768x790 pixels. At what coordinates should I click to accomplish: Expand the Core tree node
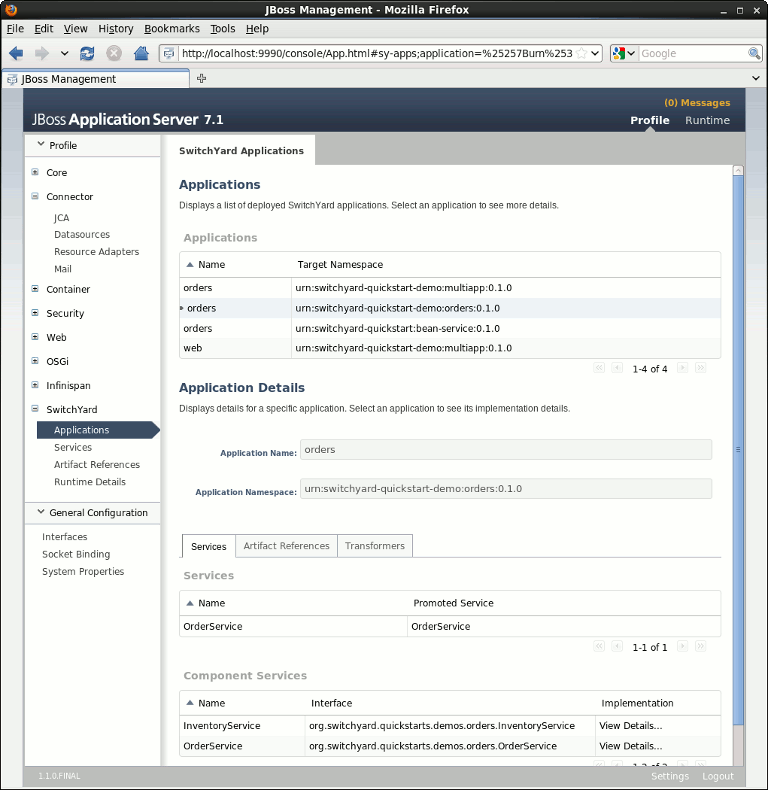35,172
